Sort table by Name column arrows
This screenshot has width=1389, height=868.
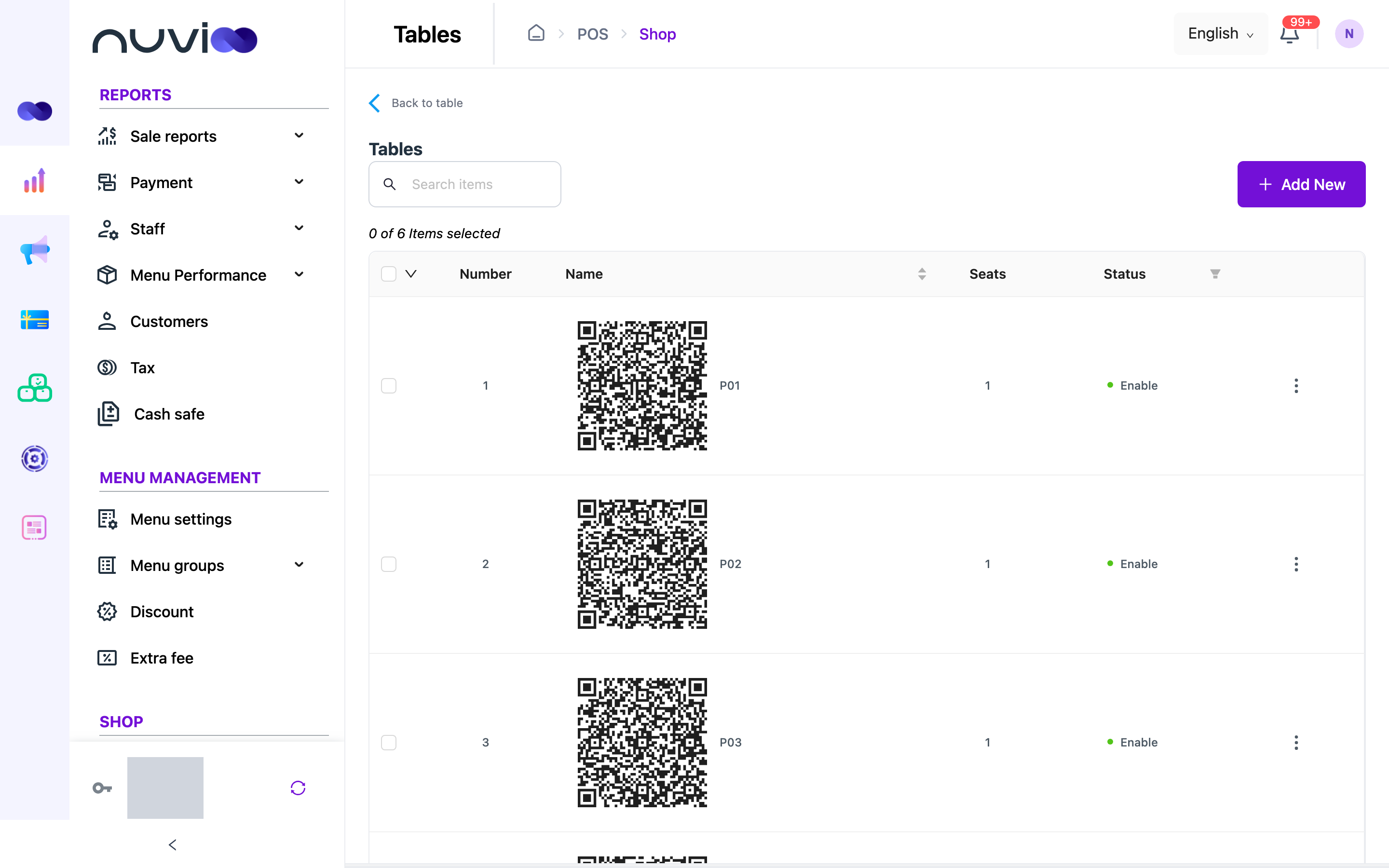(922, 274)
